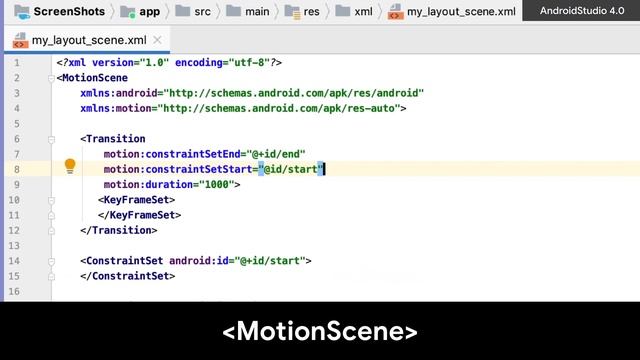Open the res folder breadcrumb

[x=302, y=11]
